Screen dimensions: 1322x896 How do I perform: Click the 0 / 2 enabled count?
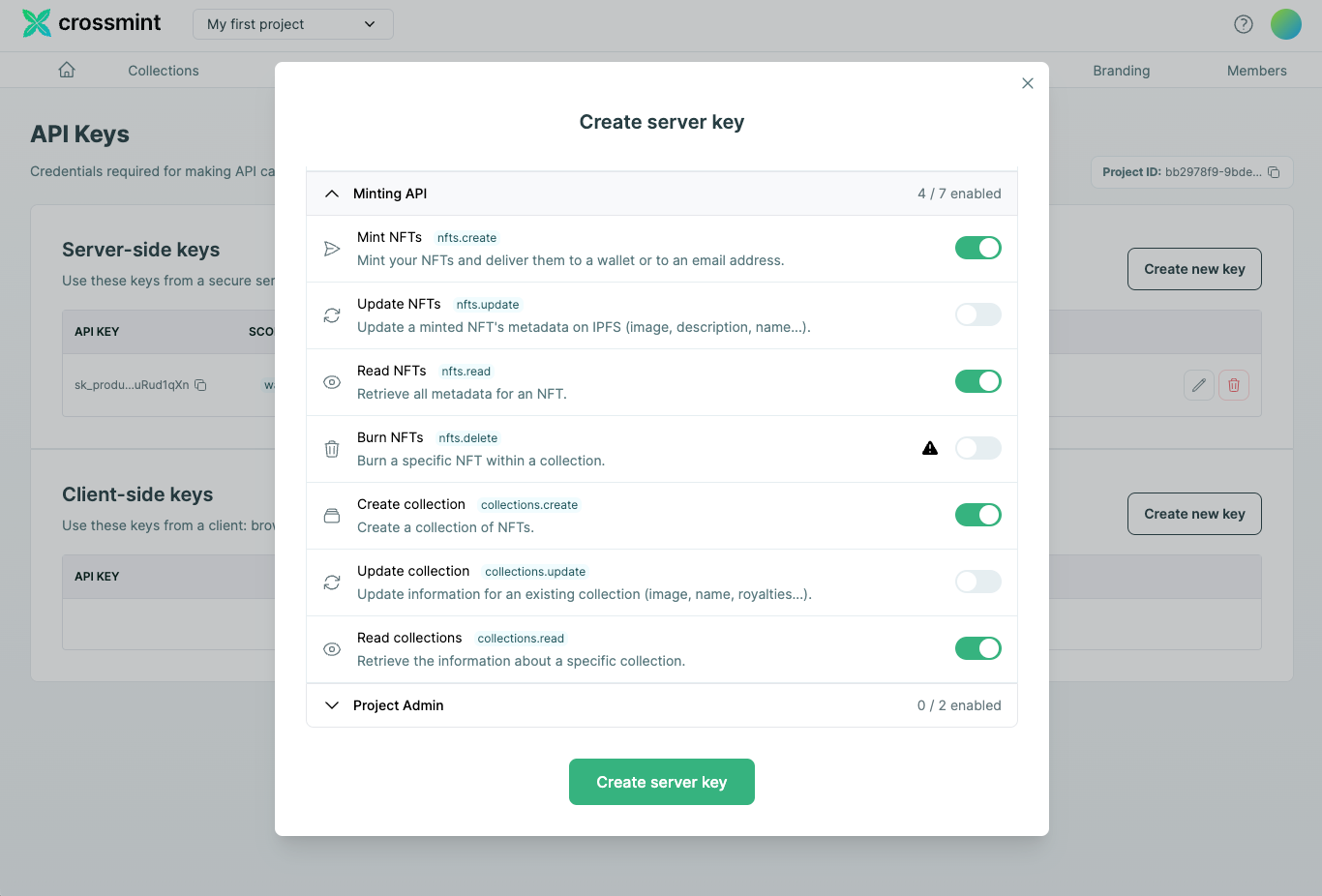(x=959, y=705)
